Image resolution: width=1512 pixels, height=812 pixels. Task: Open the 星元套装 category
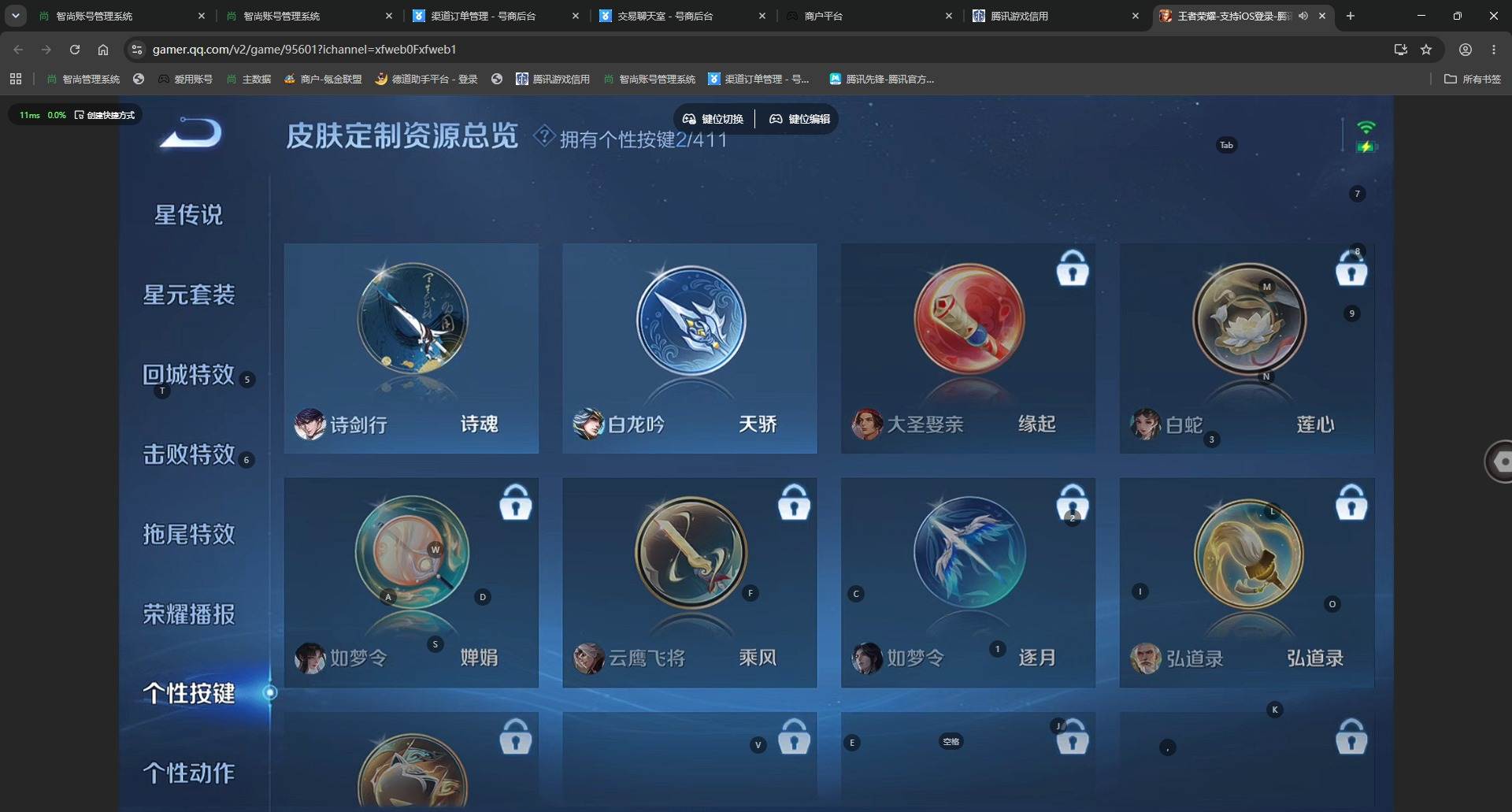pyautogui.click(x=189, y=295)
